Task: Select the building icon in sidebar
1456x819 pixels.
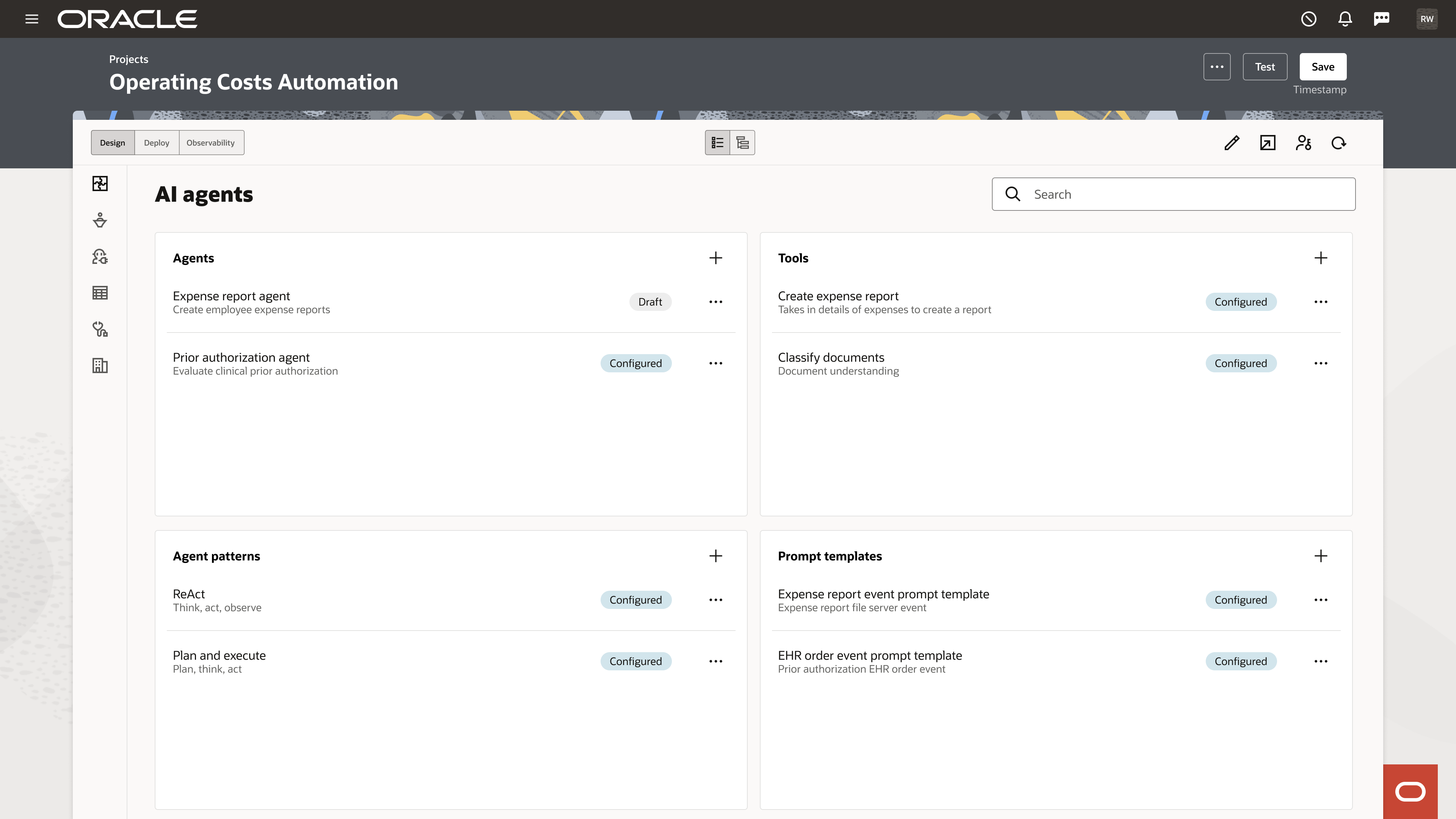Action: 100,366
